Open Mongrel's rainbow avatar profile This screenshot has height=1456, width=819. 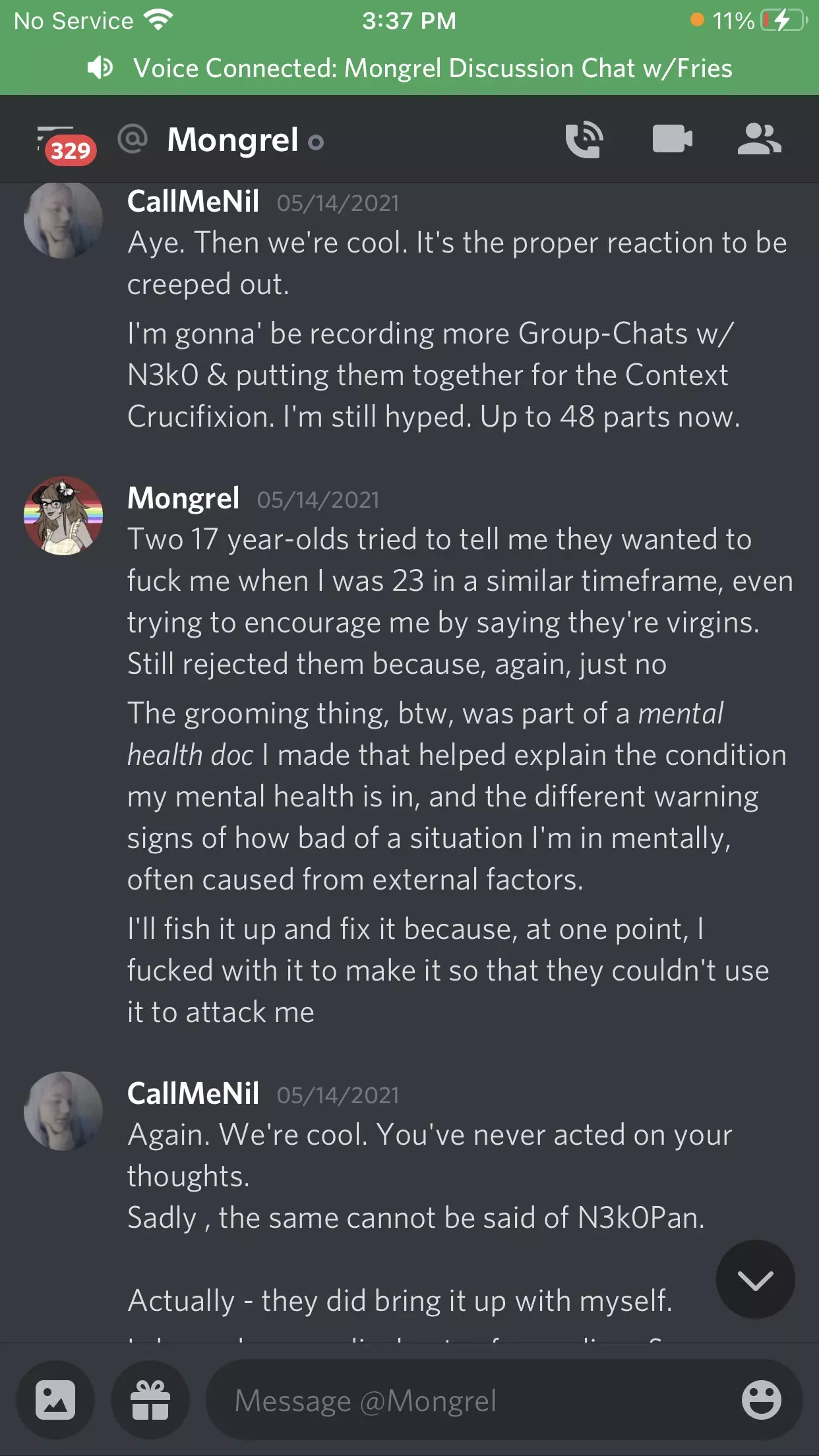[x=63, y=516]
